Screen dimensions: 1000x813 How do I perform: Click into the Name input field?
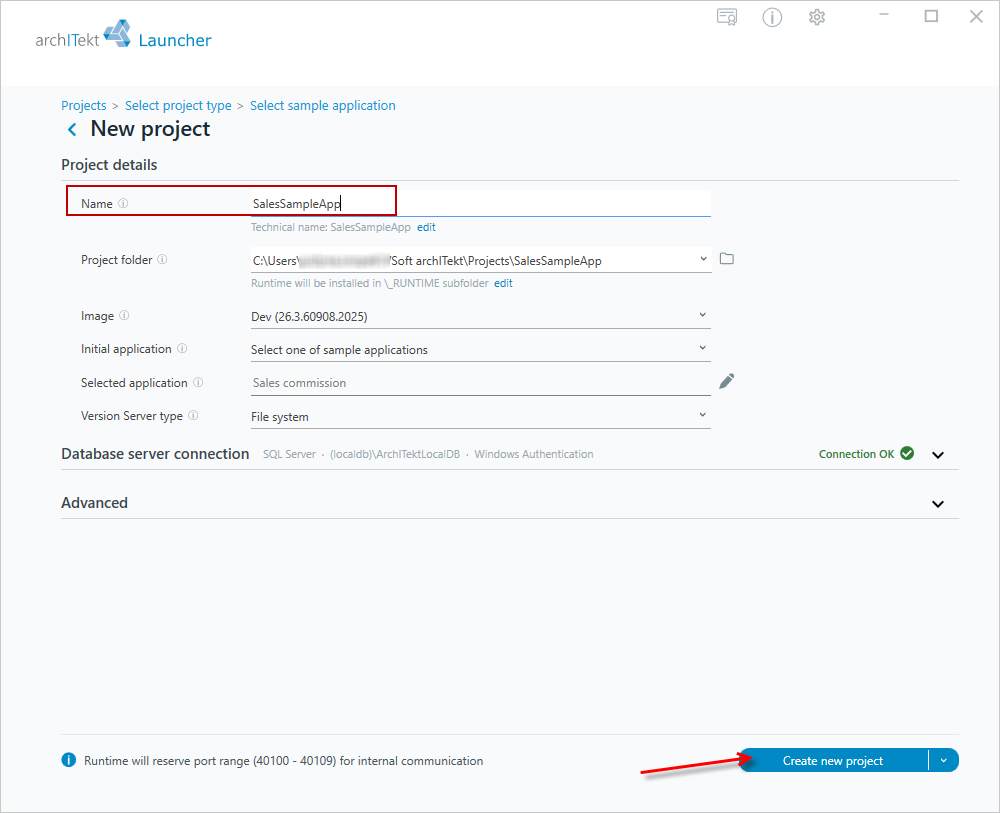point(480,203)
